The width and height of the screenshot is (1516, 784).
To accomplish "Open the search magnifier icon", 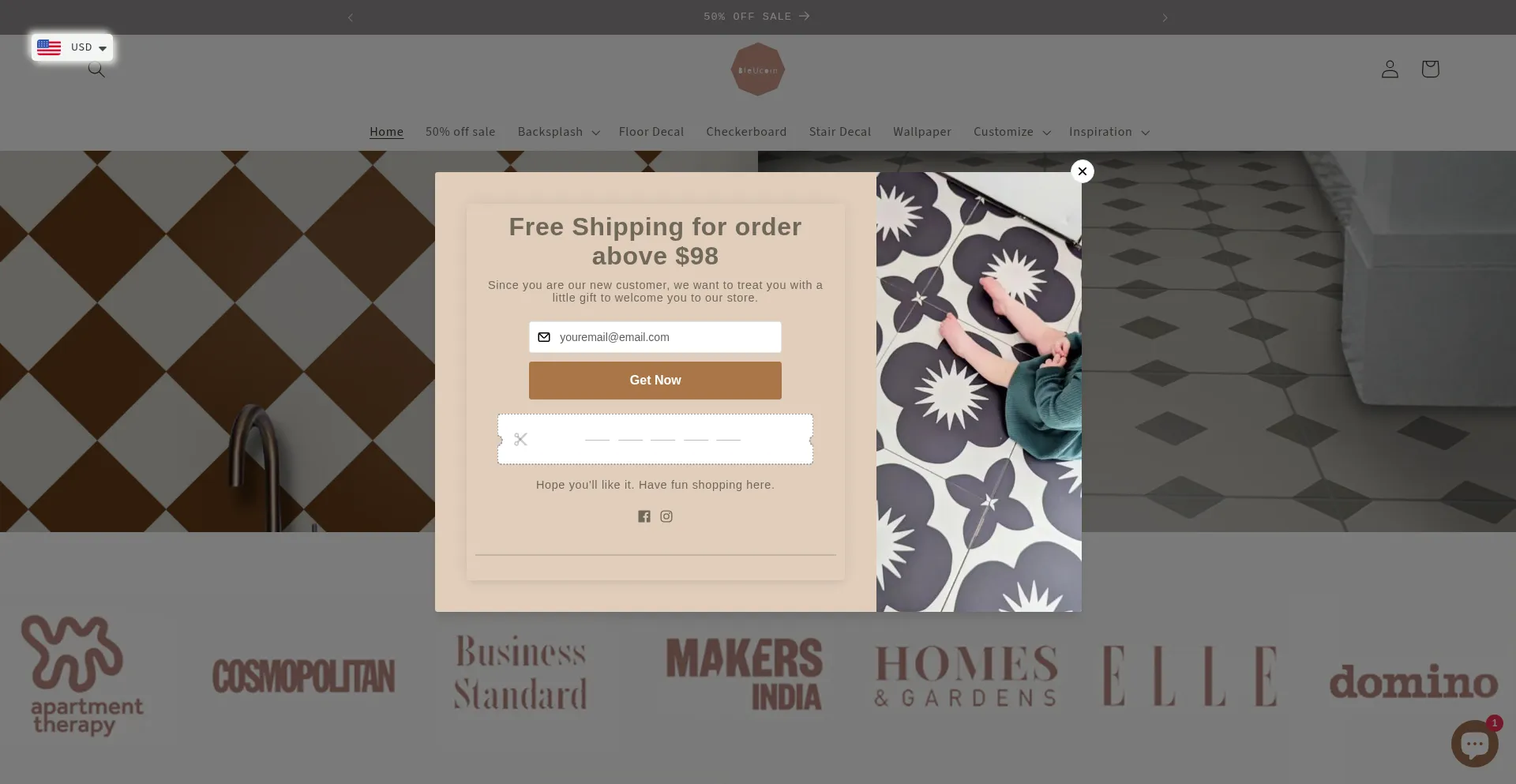I will [x=96, y=69].
